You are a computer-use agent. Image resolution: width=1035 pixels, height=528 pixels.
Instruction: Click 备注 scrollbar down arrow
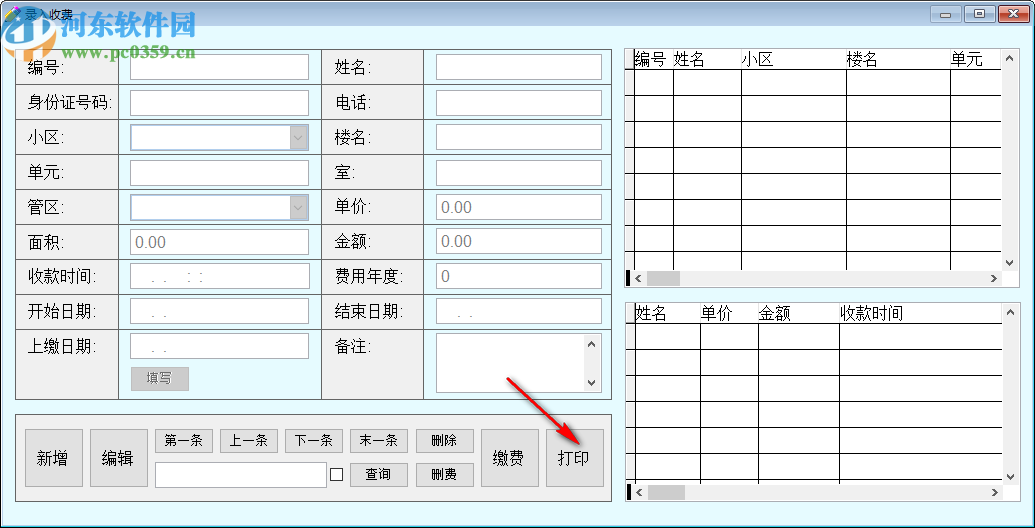[x=591, y=383]
